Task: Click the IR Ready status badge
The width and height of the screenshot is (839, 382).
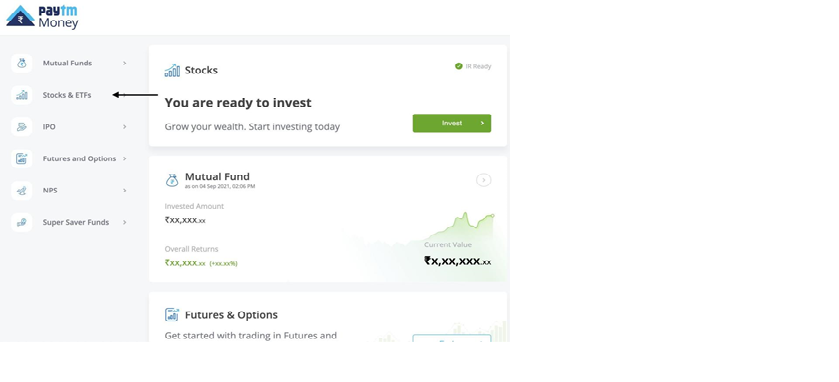Action: click(x=473, y=66)
